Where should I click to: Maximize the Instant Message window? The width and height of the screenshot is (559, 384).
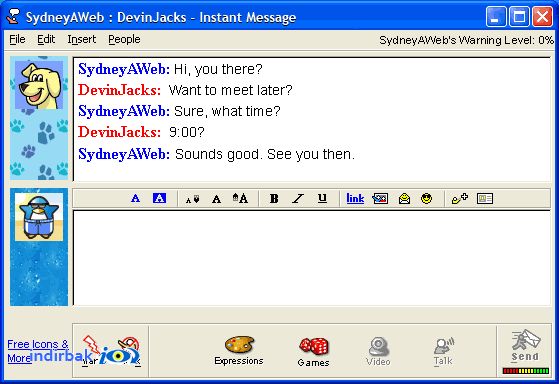tap(519, 16)
